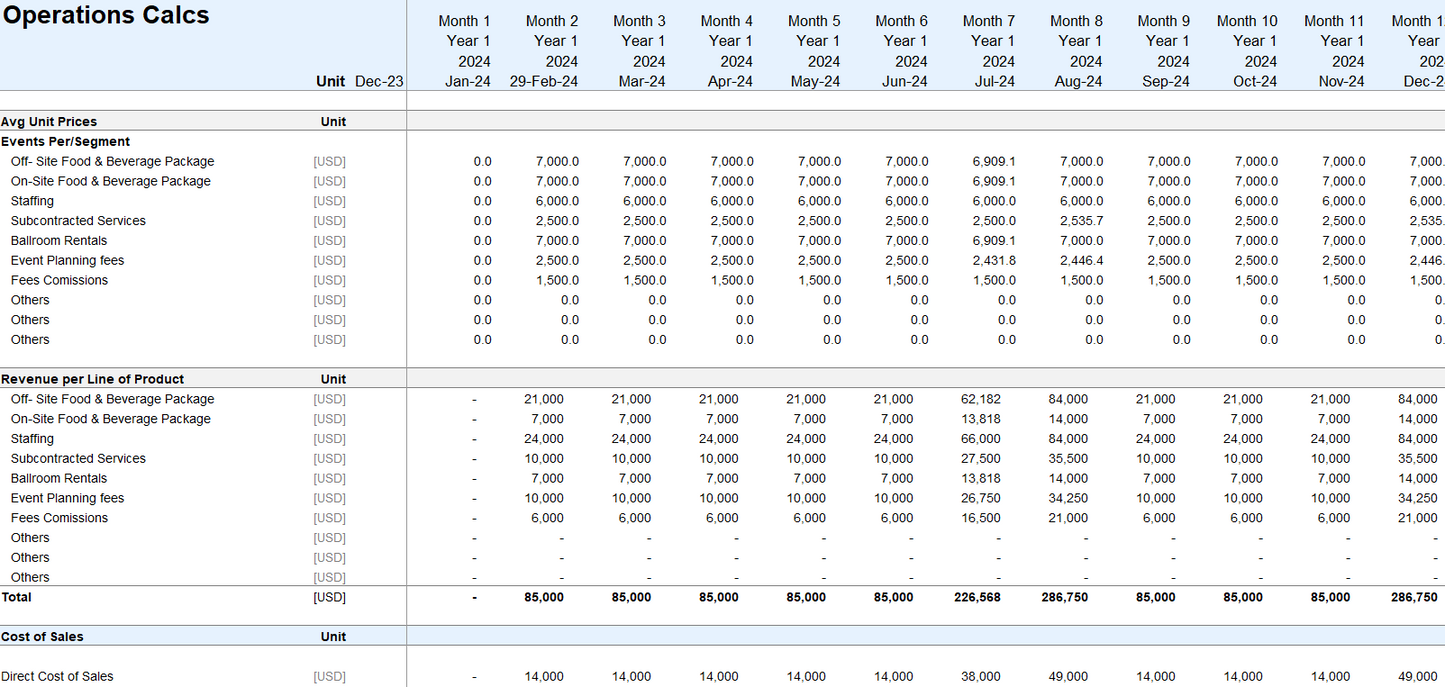This screenshot has width=1445, height=687.
Task: Click the Month 1 column header
Action: tap(464, 21)
